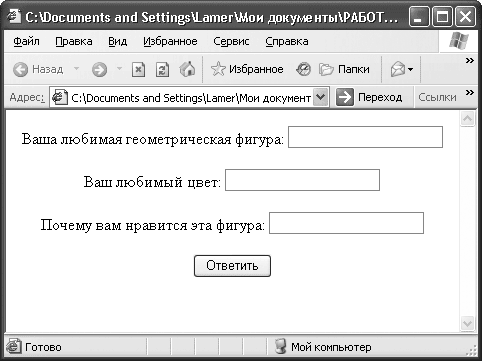Open Избранное star in the toolbar
This screenshot has width=482, height=361.
(x=218, y=69)
